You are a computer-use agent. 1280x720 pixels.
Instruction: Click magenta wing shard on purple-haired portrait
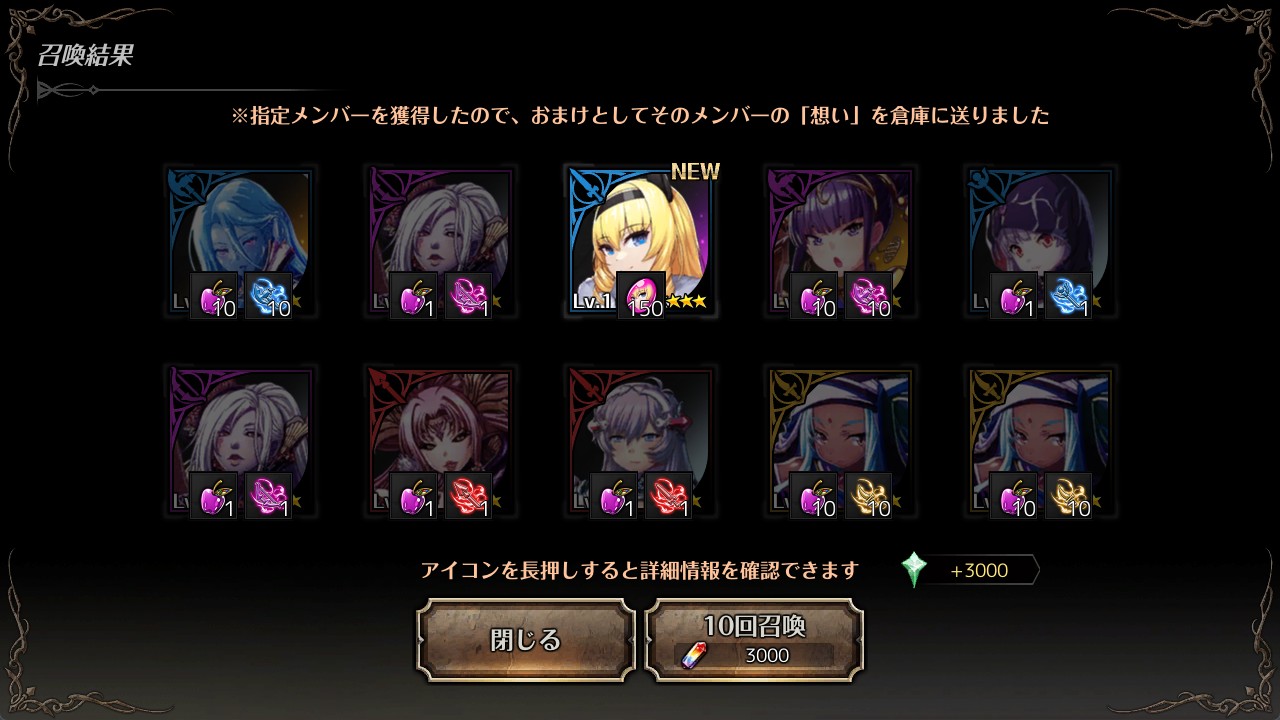(869, 296)
